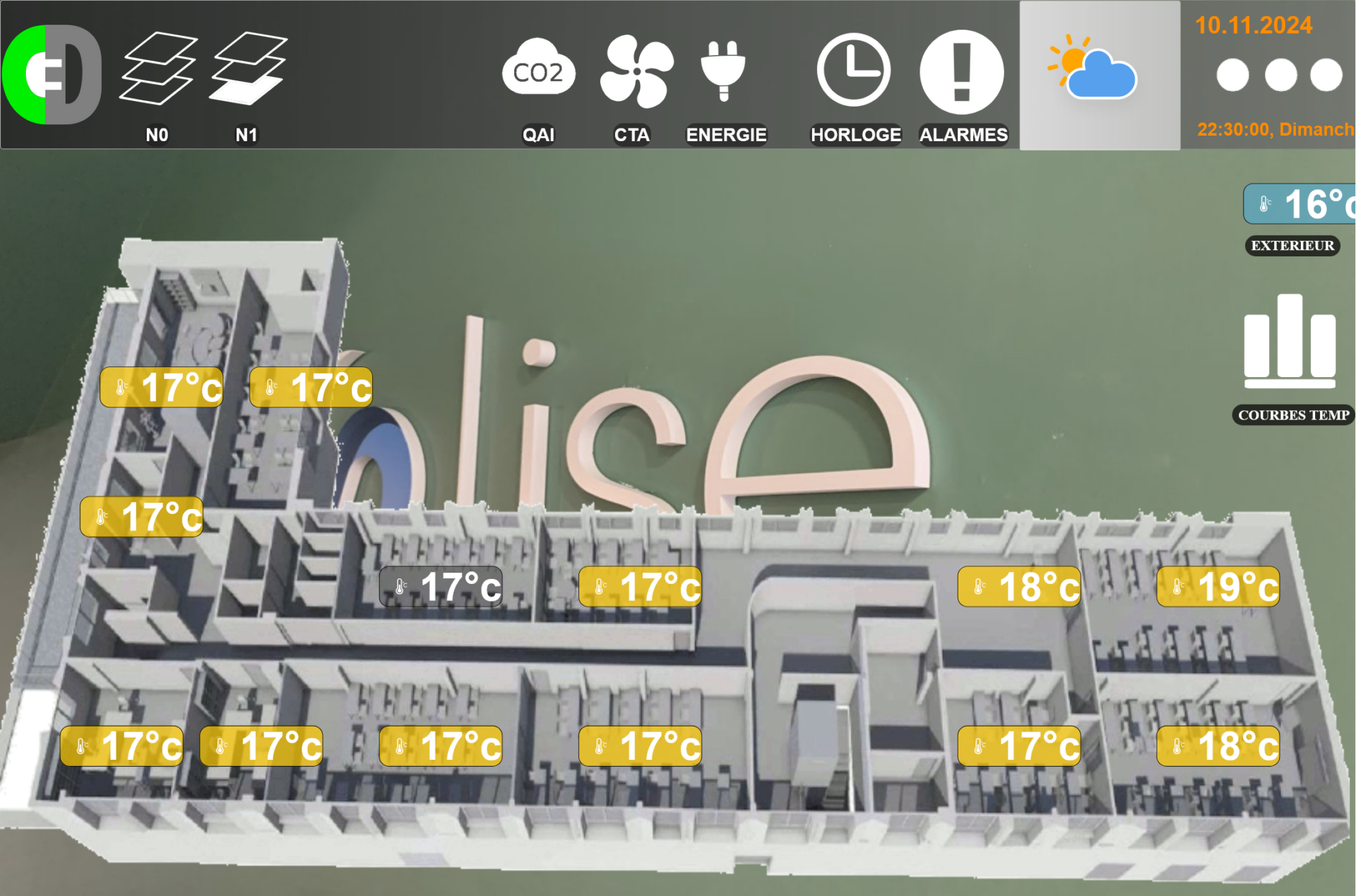The height and width of the screenshot is (896, 1356).
Task: Open the HORLOGE clock schedule
Action: (853, 70)
